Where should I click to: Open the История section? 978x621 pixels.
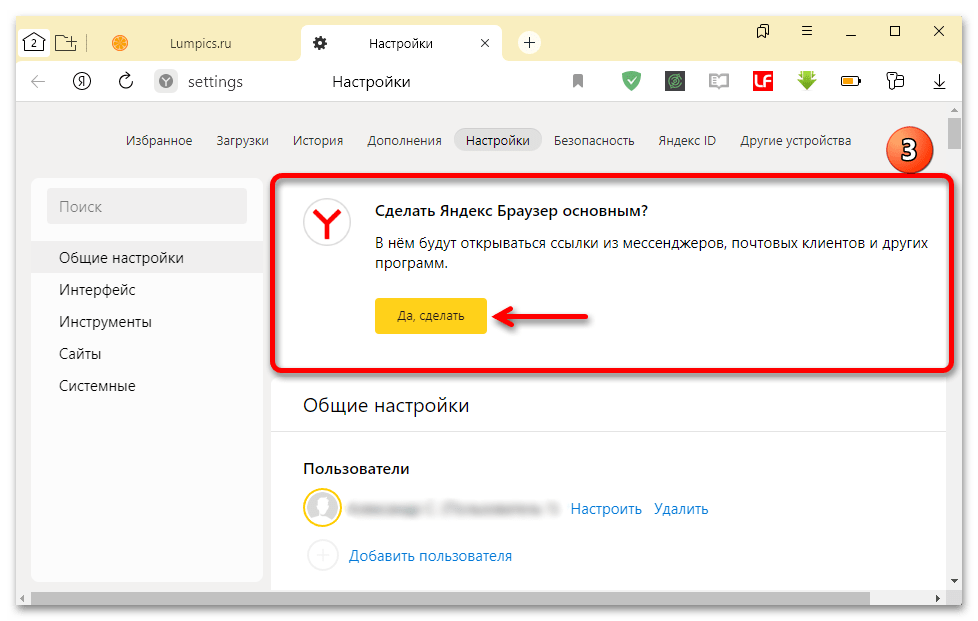[x=317, y=140]
